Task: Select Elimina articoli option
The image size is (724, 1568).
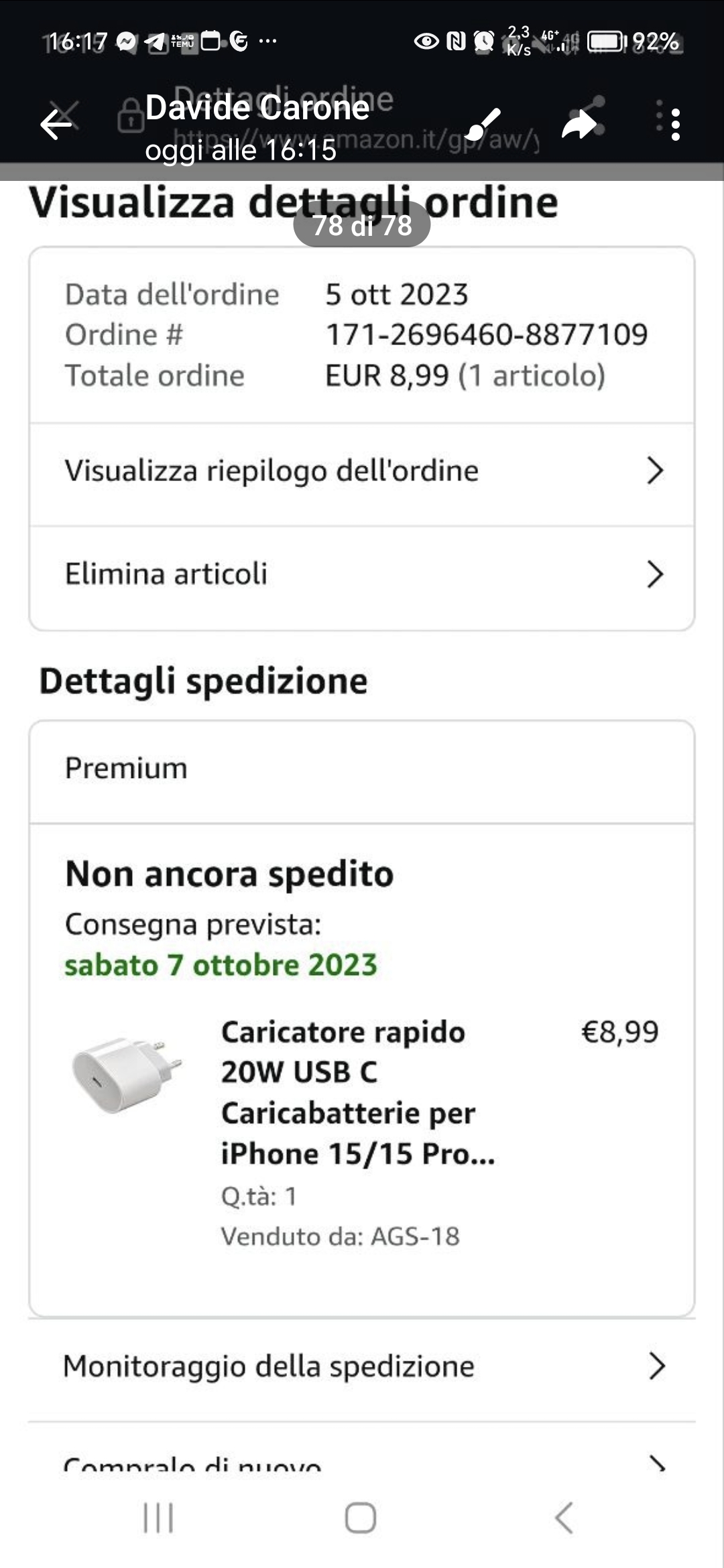Action: pos(166,574)
